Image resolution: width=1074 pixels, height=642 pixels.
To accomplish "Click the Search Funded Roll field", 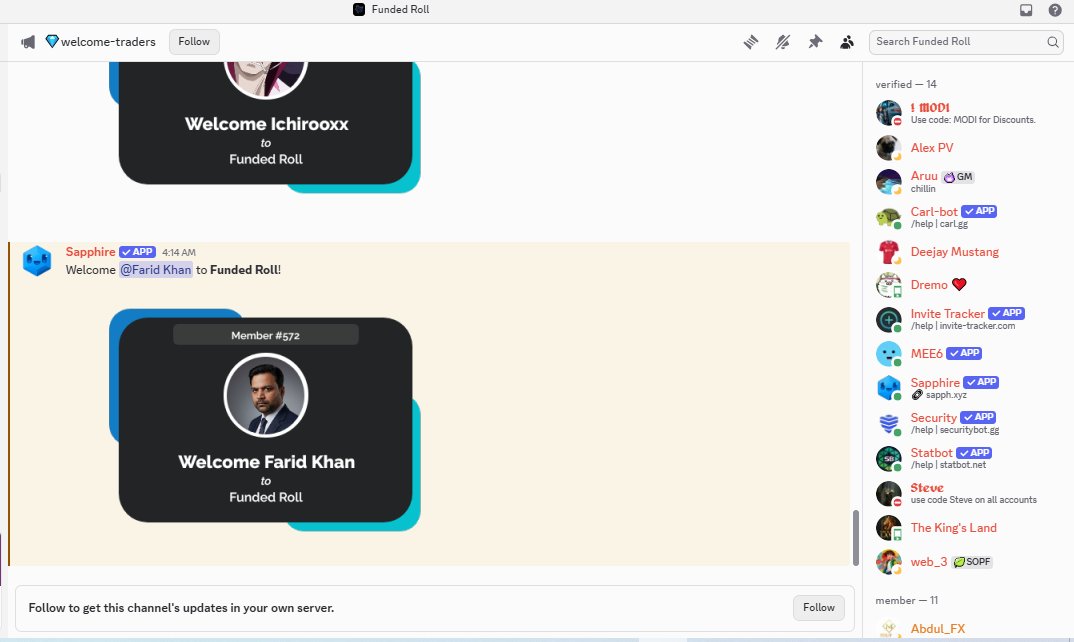I will (x=966, y=42).
